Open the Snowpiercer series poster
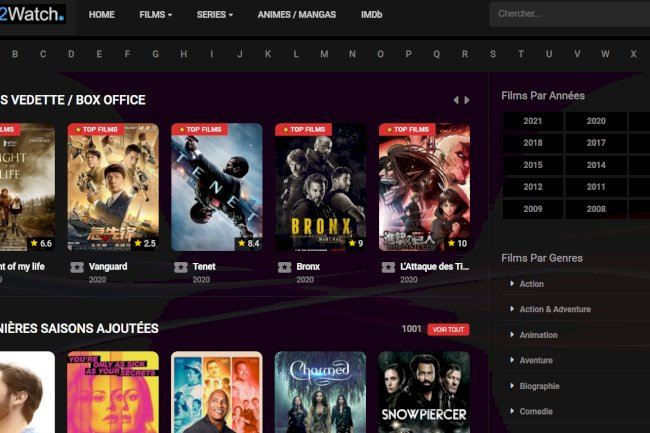This screenshot has width=650, height=433. pyautogui.click(x=424, y=392)
